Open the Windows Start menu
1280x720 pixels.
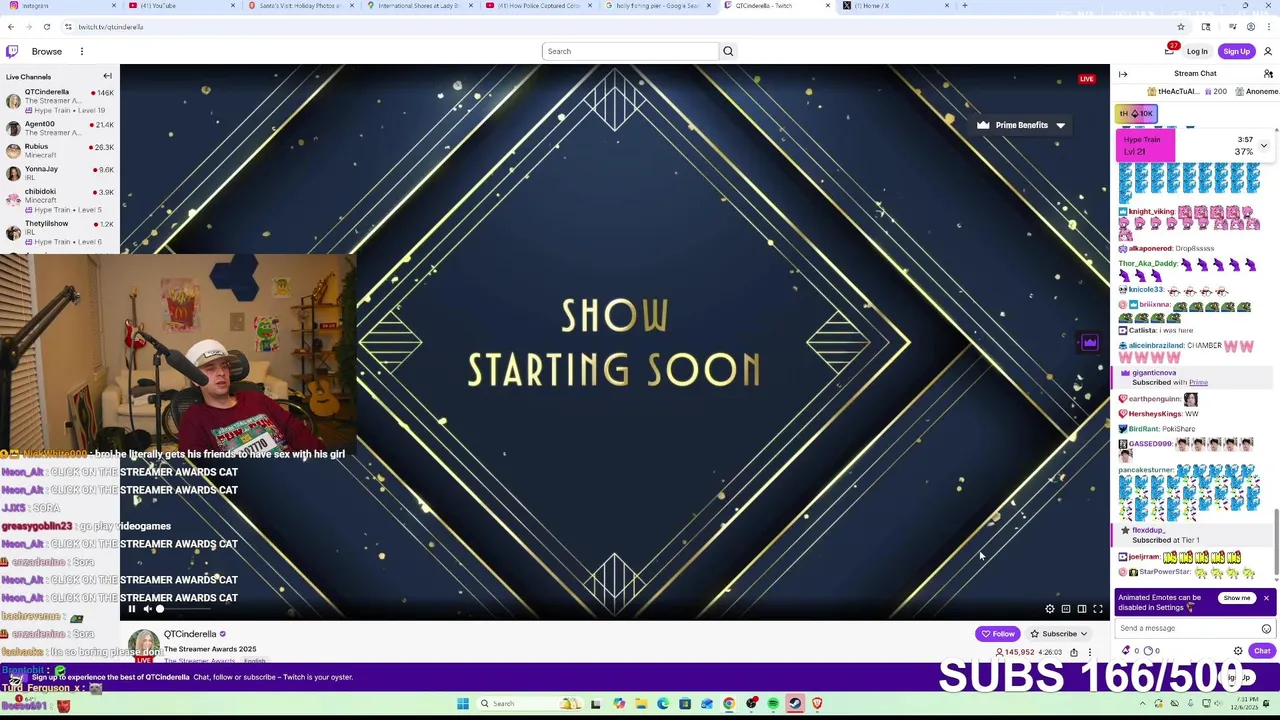[463, 704]
